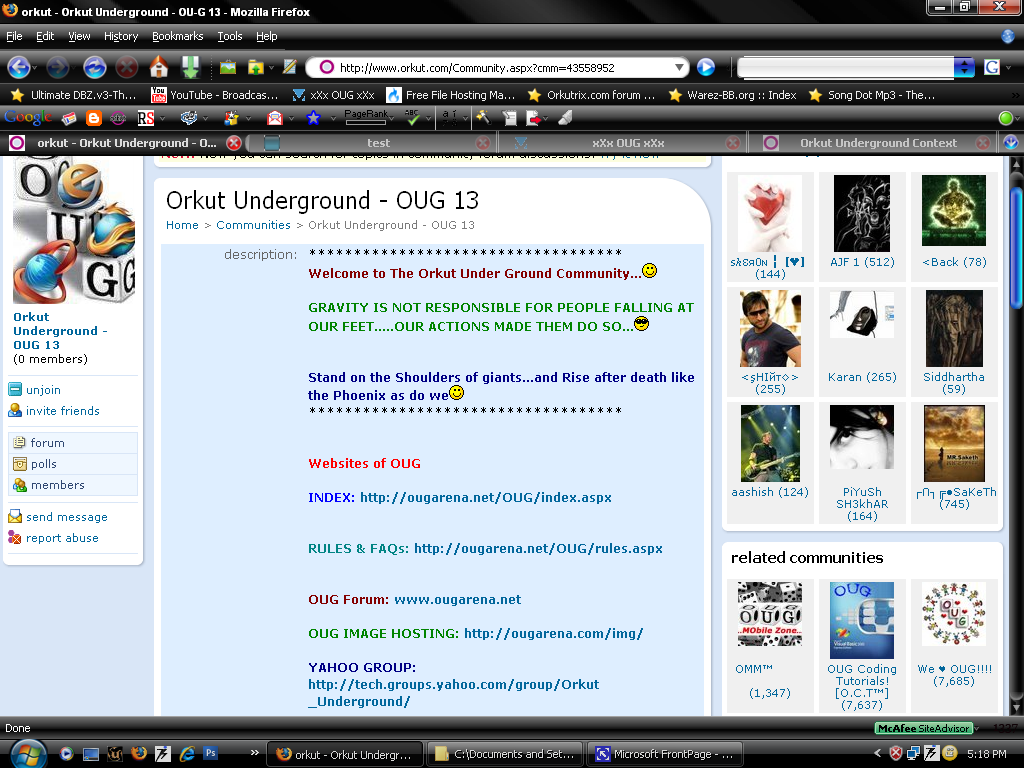
Task: Open the search engine selector dropdown
Action: click(964, 67)
